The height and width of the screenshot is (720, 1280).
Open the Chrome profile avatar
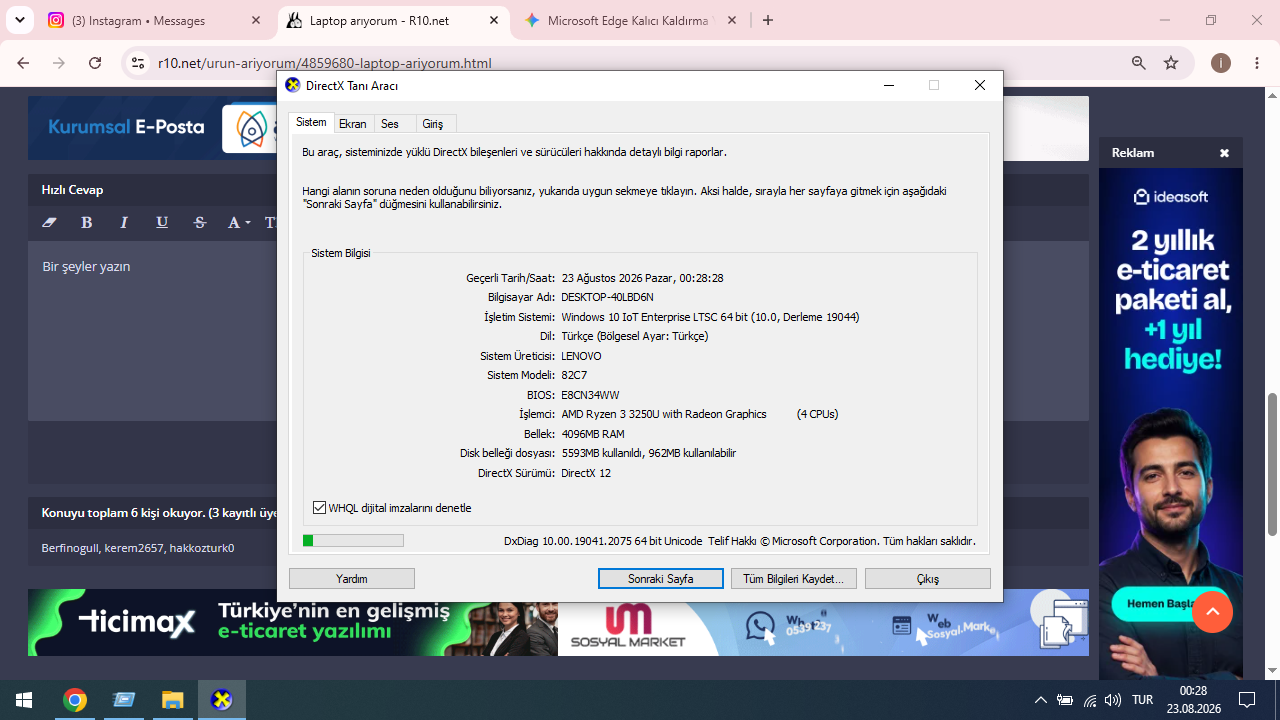click(1221, 63)
